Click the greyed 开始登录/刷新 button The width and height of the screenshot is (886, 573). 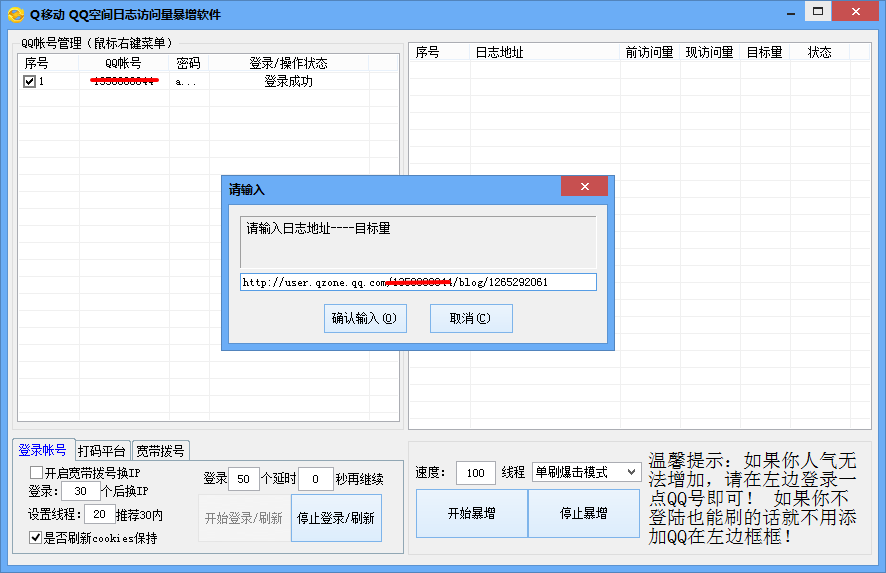point(244,518)
